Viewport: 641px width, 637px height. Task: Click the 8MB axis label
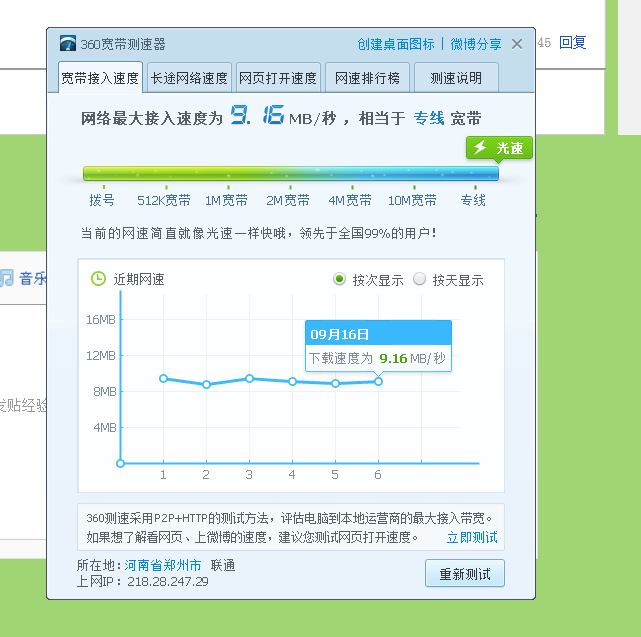click(x=105, y=392)
